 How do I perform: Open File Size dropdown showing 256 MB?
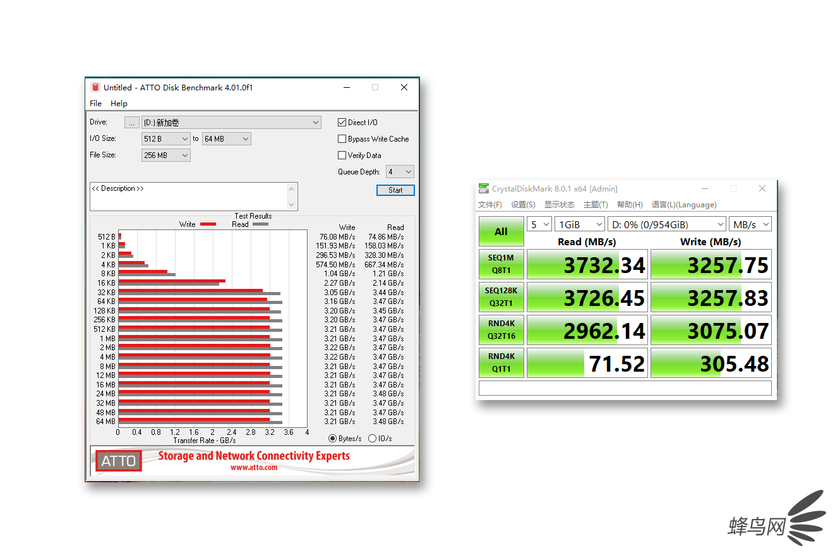[x=166, y=155]
